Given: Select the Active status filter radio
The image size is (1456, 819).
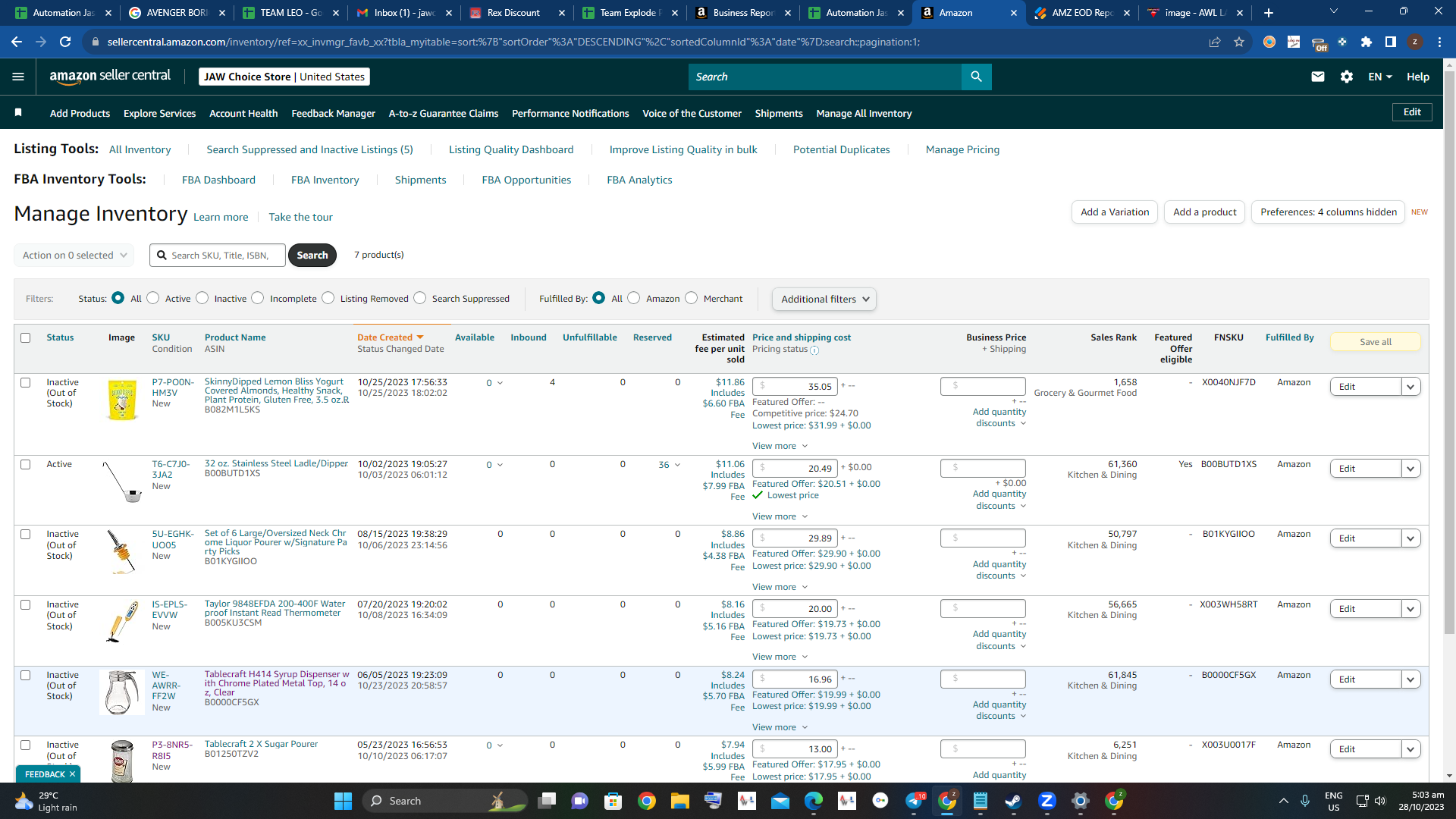Looking at the screenshot, I should (x=153, y=298).
